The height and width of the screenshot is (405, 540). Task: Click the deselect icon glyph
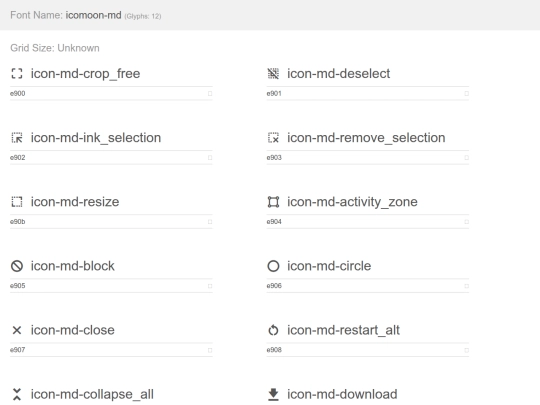273,73
